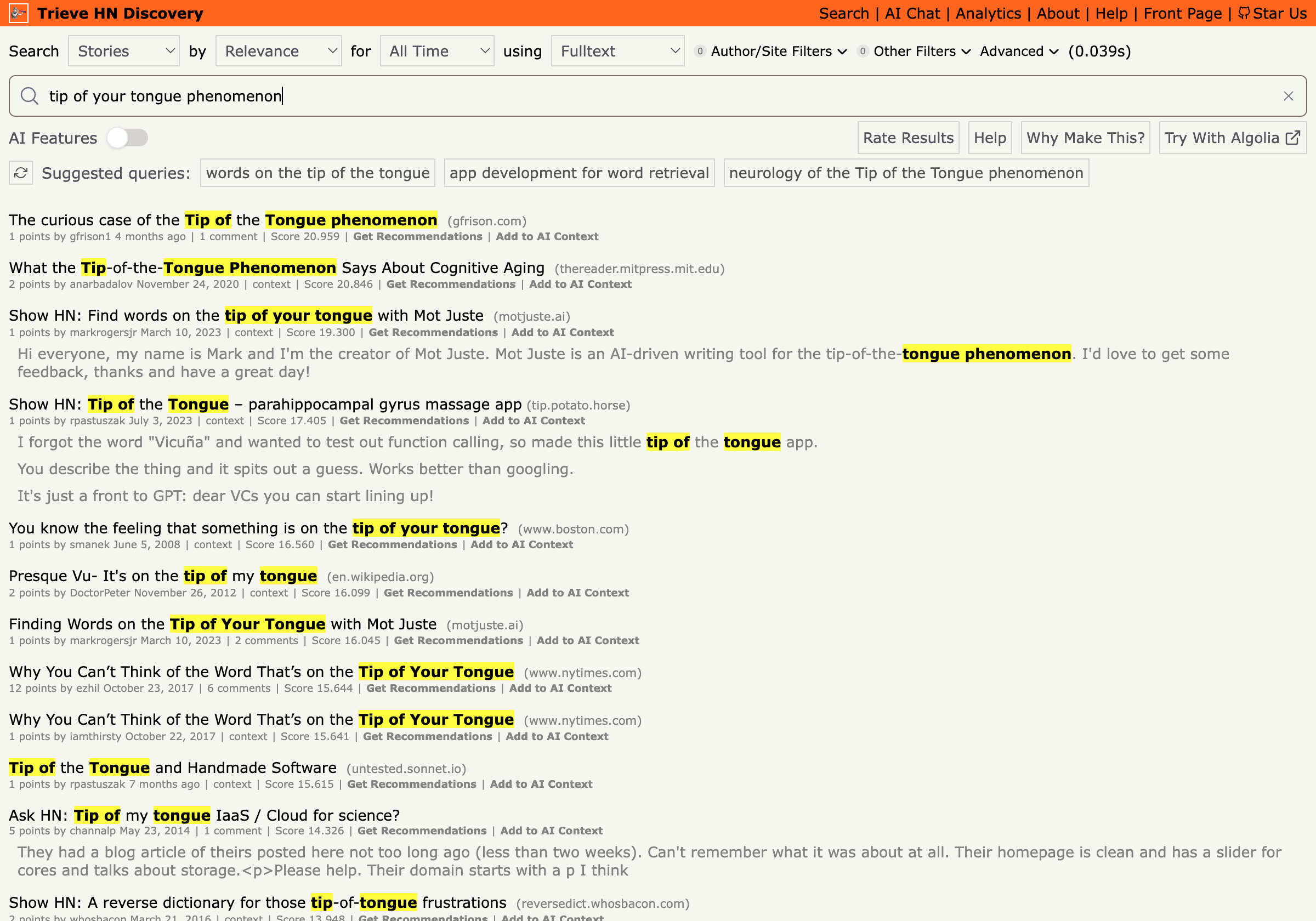Get Recommendations for the iamthirsty nytimes story
The width and height of the screenshot is (1316, 921).
coord(427,736)
